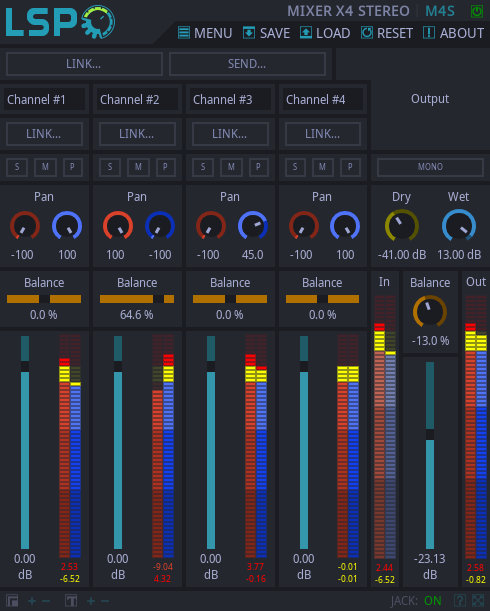Click Channel #4 volume fader
The image size is (490, 611).
pos(304,442)
